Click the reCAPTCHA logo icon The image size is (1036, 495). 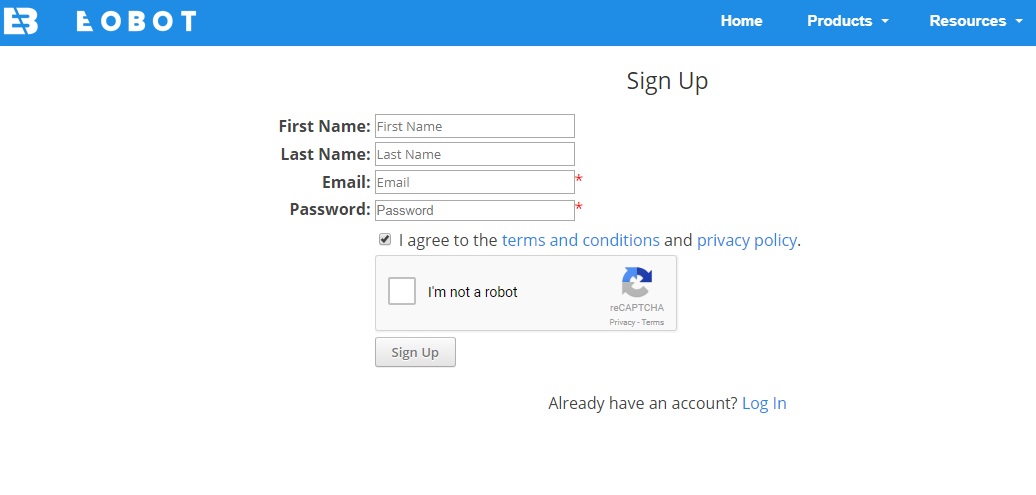tap(637, 282)
